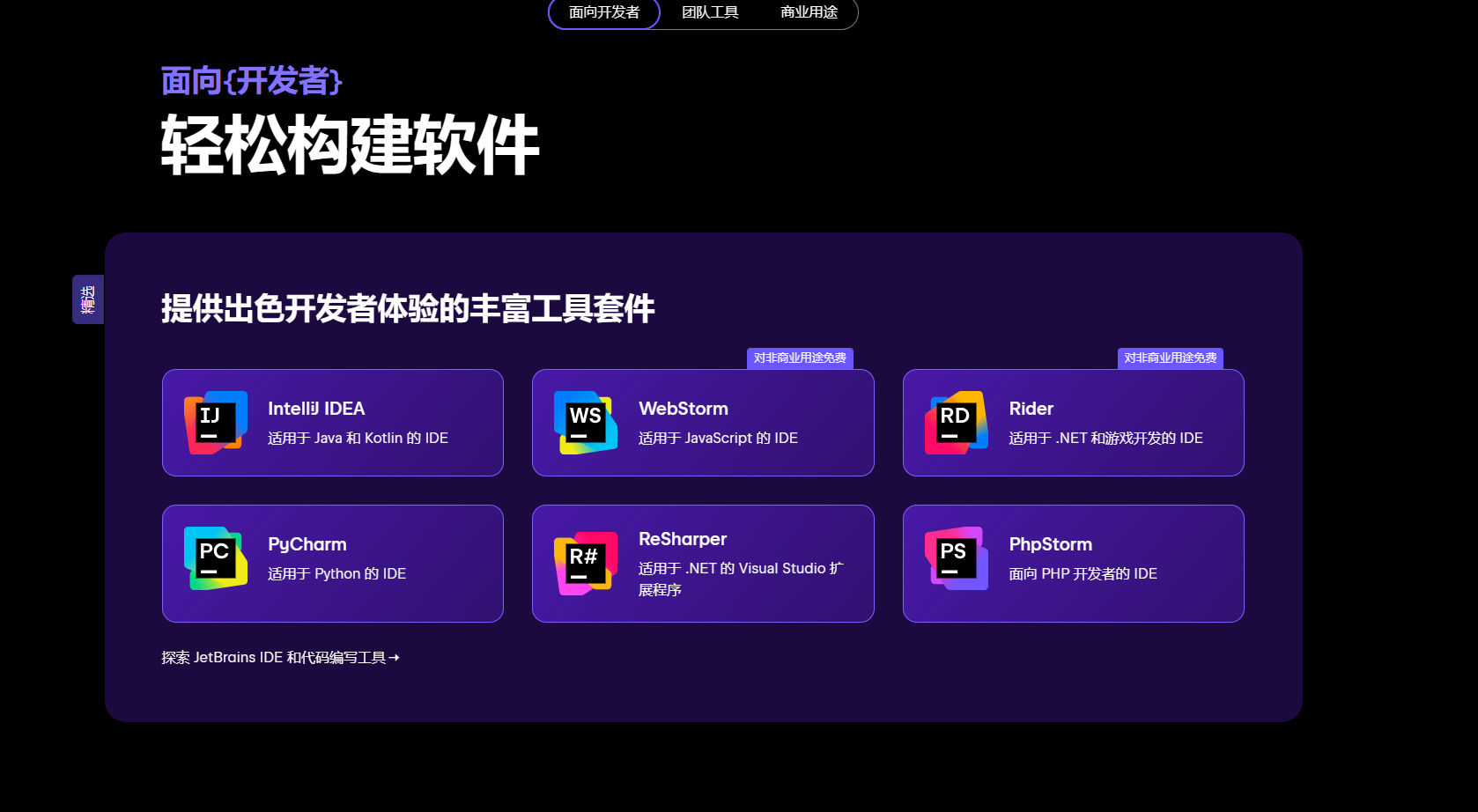Click the purple 面向{开发者} subtitle
This screenshot has height=812, width=1478.
(x=251, y=81)
